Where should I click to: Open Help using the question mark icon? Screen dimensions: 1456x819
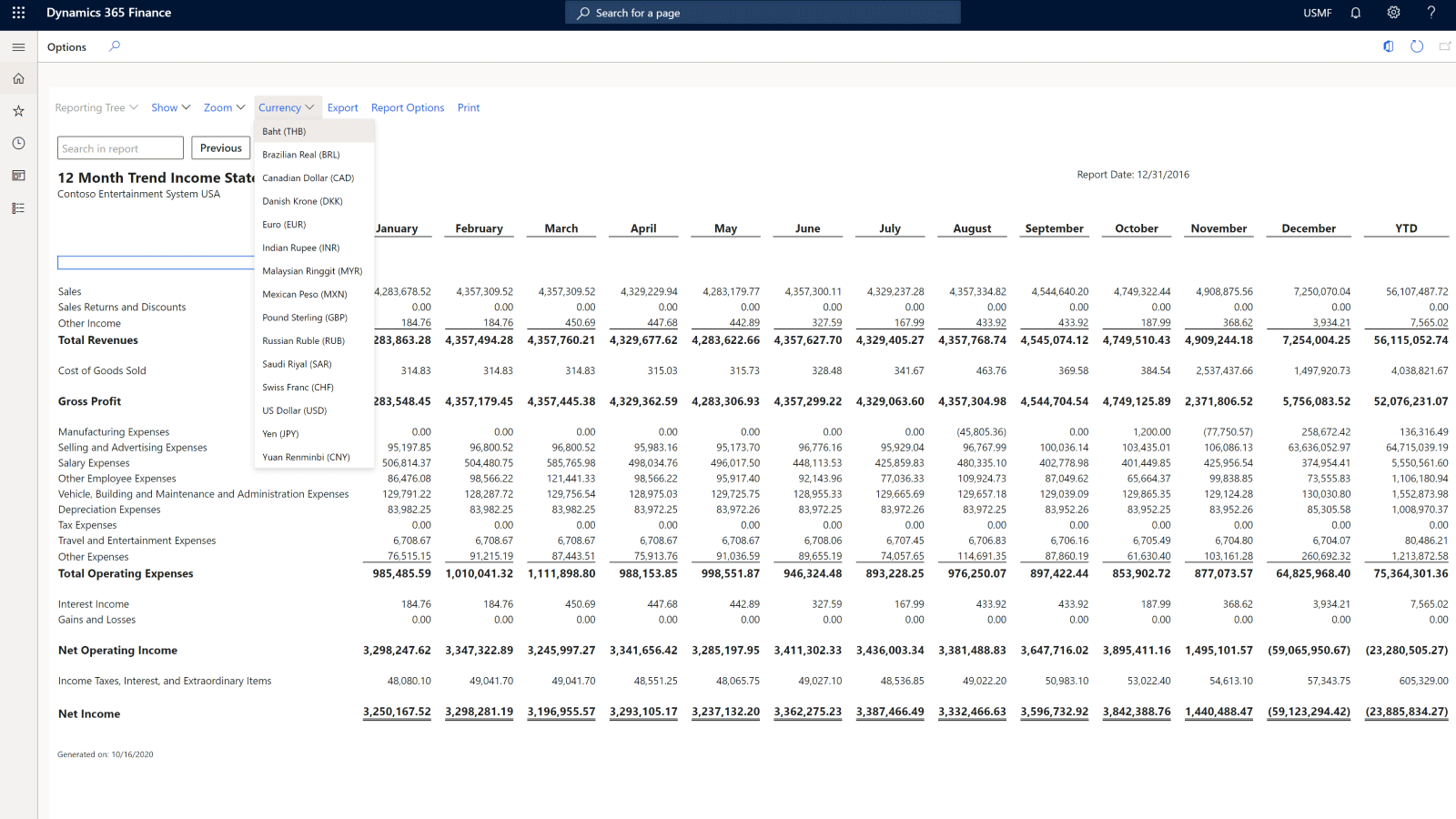pos(1431,12)
